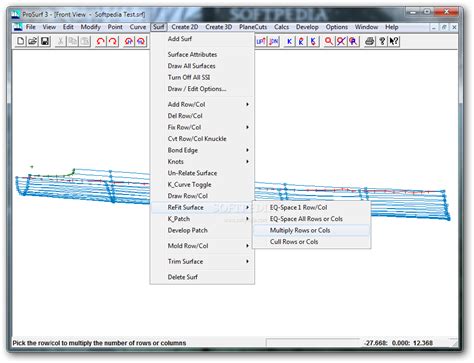Open the Calcs menu

coord(282,27)
